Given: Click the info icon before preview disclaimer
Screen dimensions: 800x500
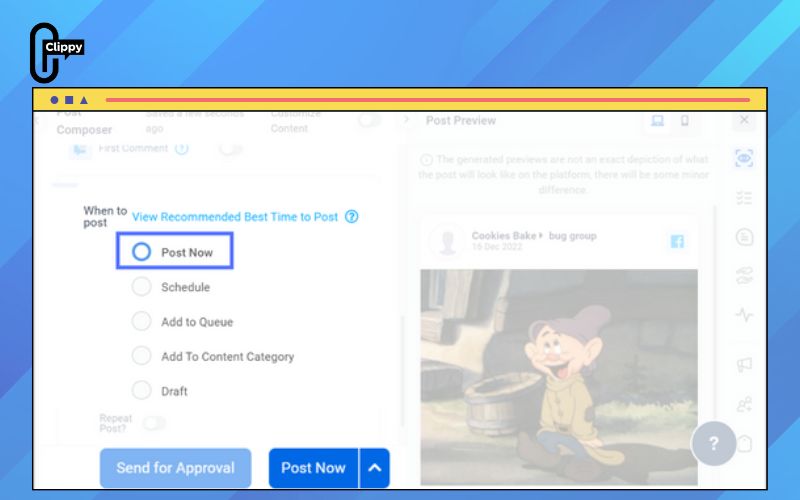Looking at the screenshot, I should click(427, 160).
